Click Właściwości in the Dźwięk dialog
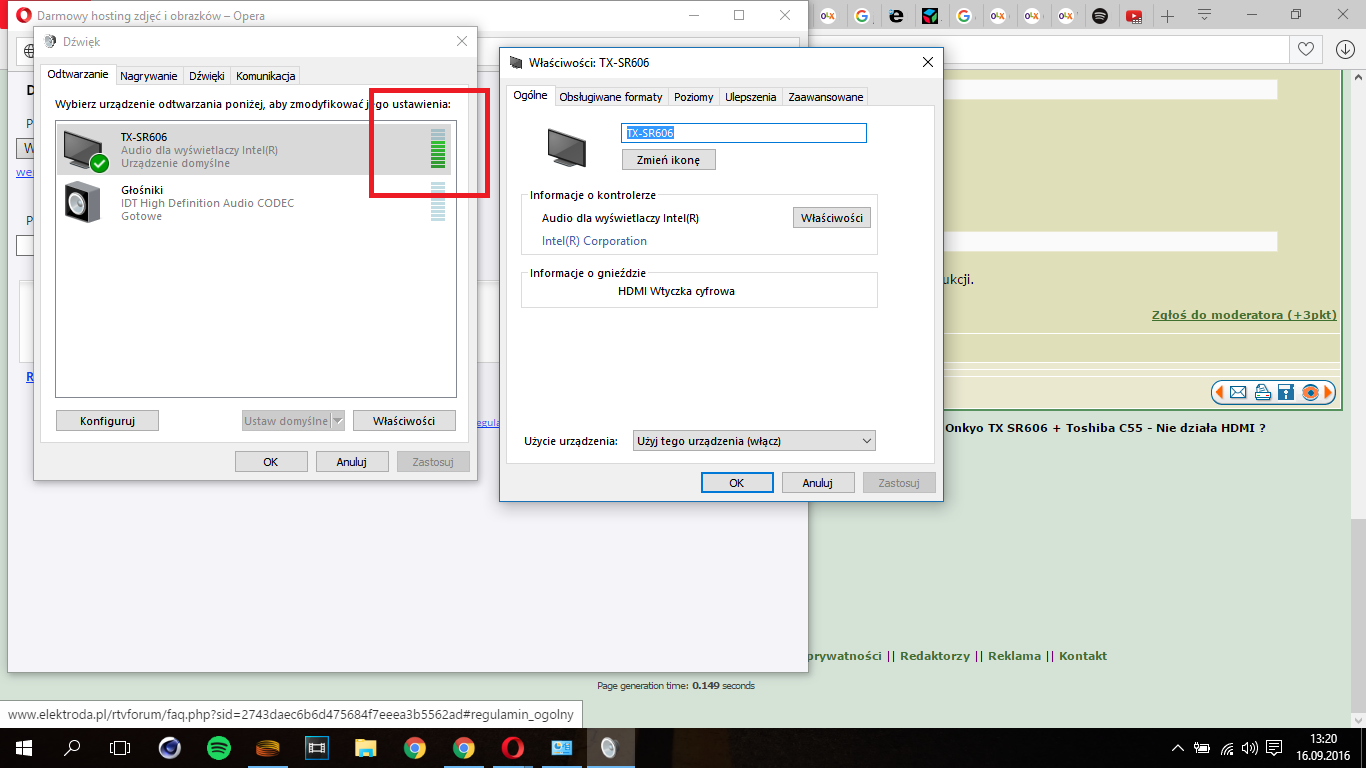1366x768 pixels. [404, 421]
